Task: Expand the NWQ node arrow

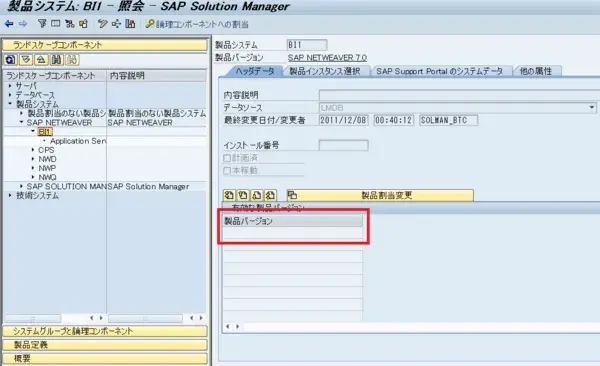Action: tap(33, 177)
